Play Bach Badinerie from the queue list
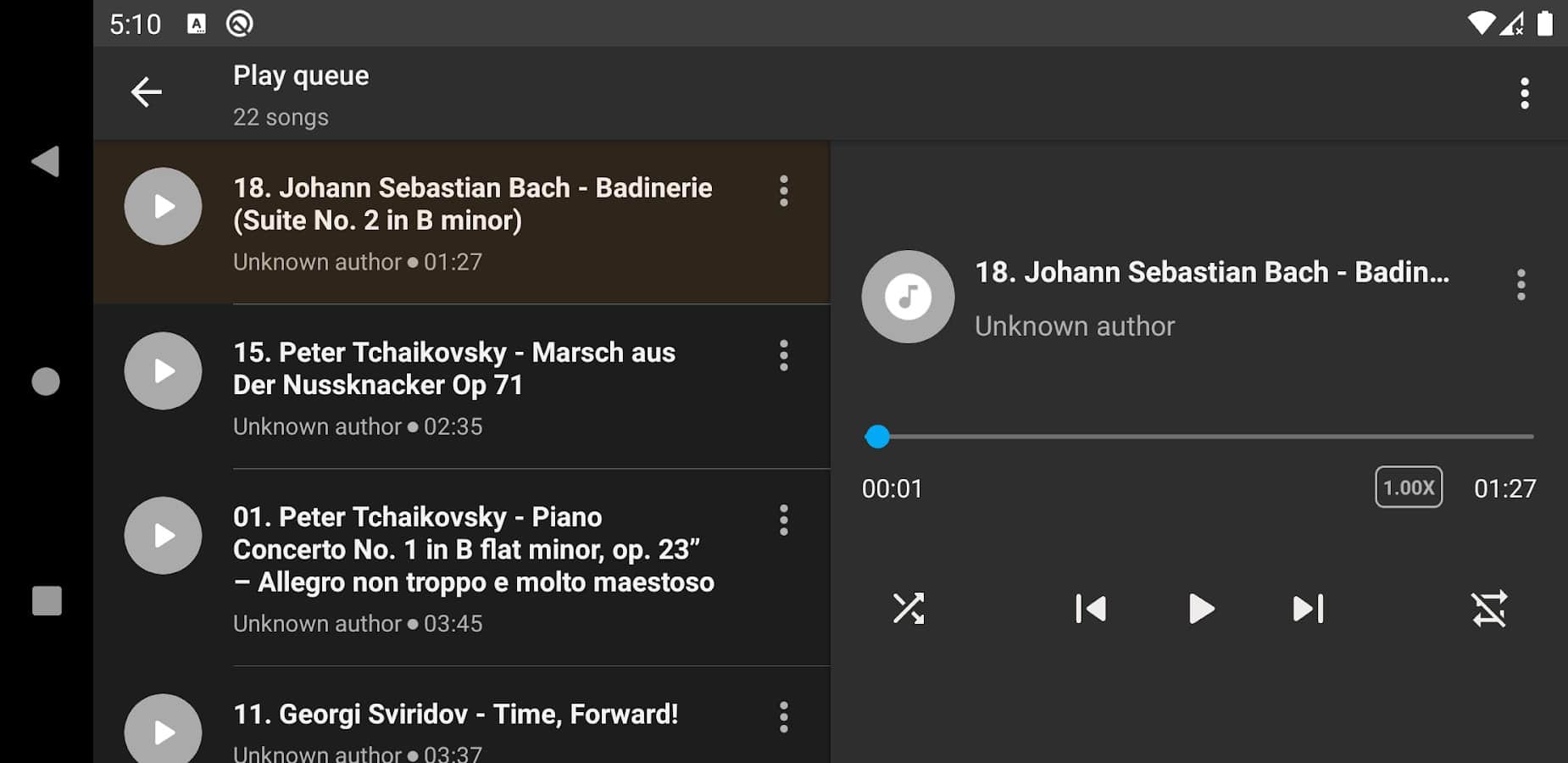The height and width of the screenshot is (763, 1568). (x=163, y=206)
